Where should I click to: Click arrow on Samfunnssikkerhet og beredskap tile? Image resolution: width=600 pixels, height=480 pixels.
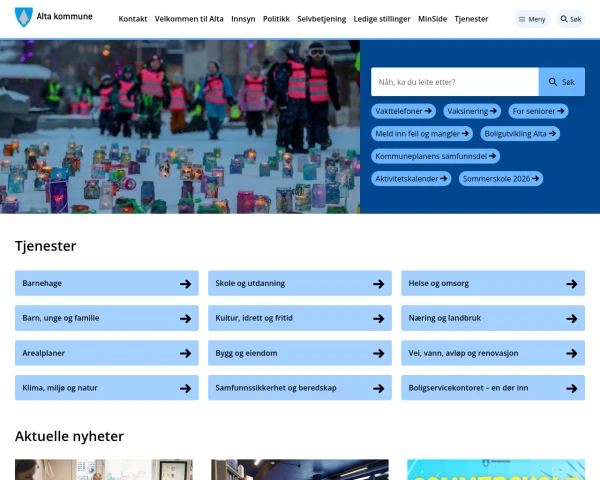point(379,388)
